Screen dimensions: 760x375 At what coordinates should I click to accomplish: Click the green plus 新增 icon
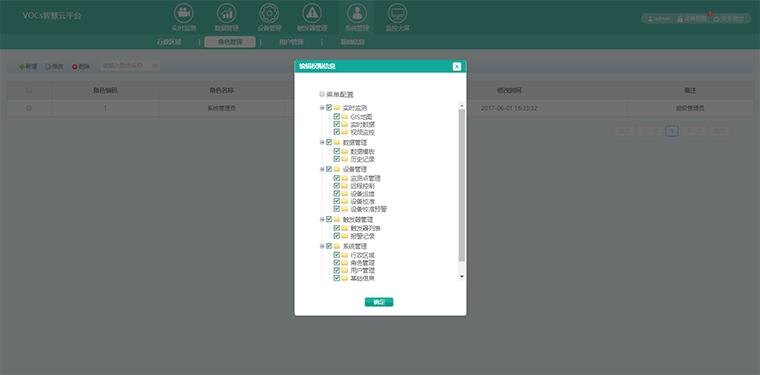(x=22, y=66)
